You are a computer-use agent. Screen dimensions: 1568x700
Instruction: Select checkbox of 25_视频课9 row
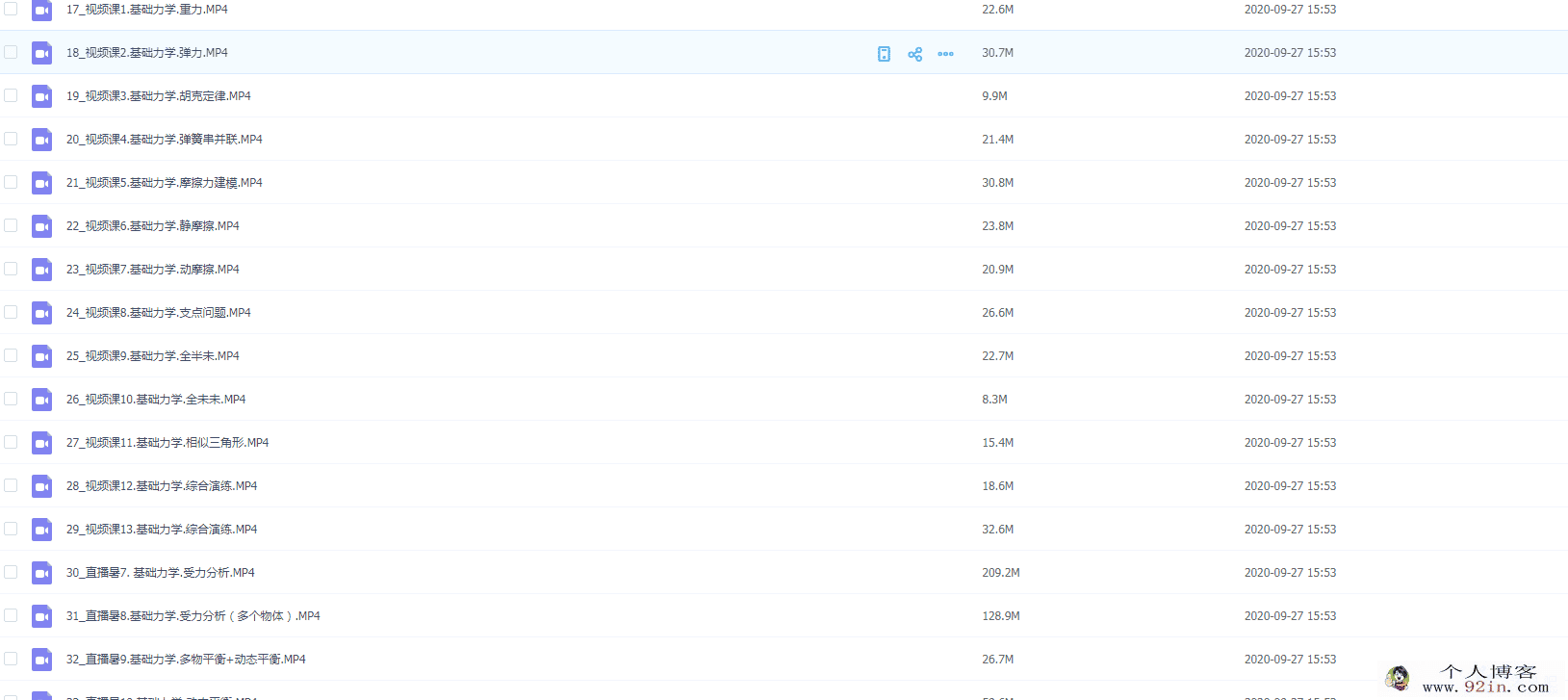[11, 355]
